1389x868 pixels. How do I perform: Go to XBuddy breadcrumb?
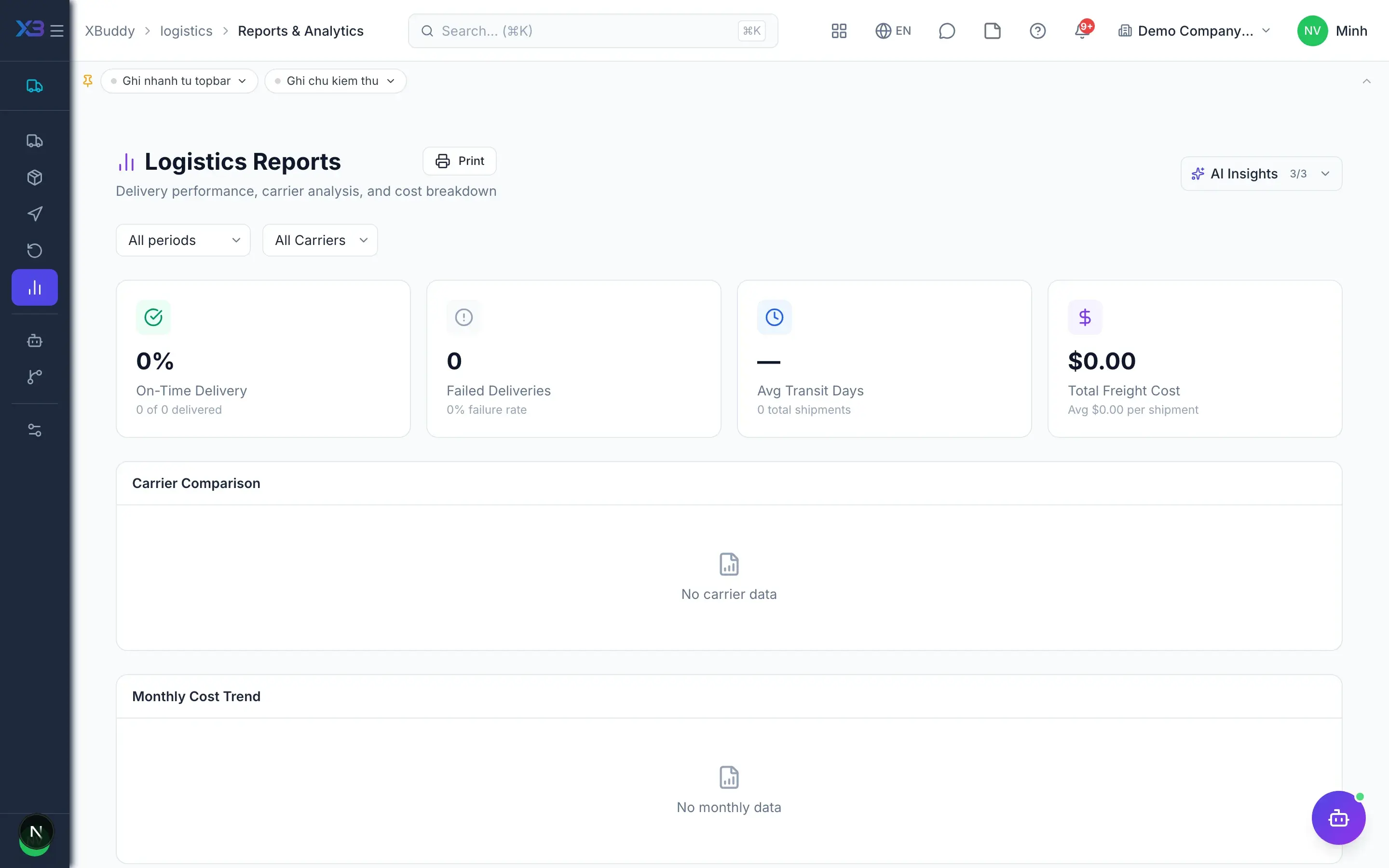[x=109, y=31]
